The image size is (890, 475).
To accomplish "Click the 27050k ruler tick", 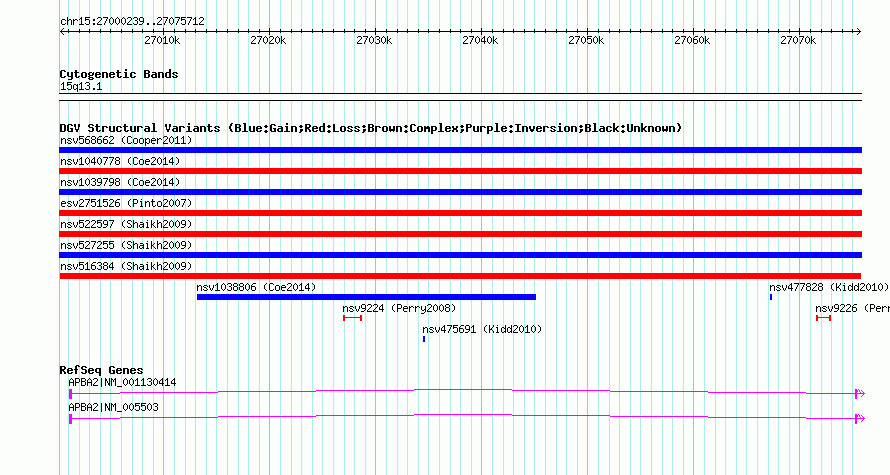I will 586,40.
